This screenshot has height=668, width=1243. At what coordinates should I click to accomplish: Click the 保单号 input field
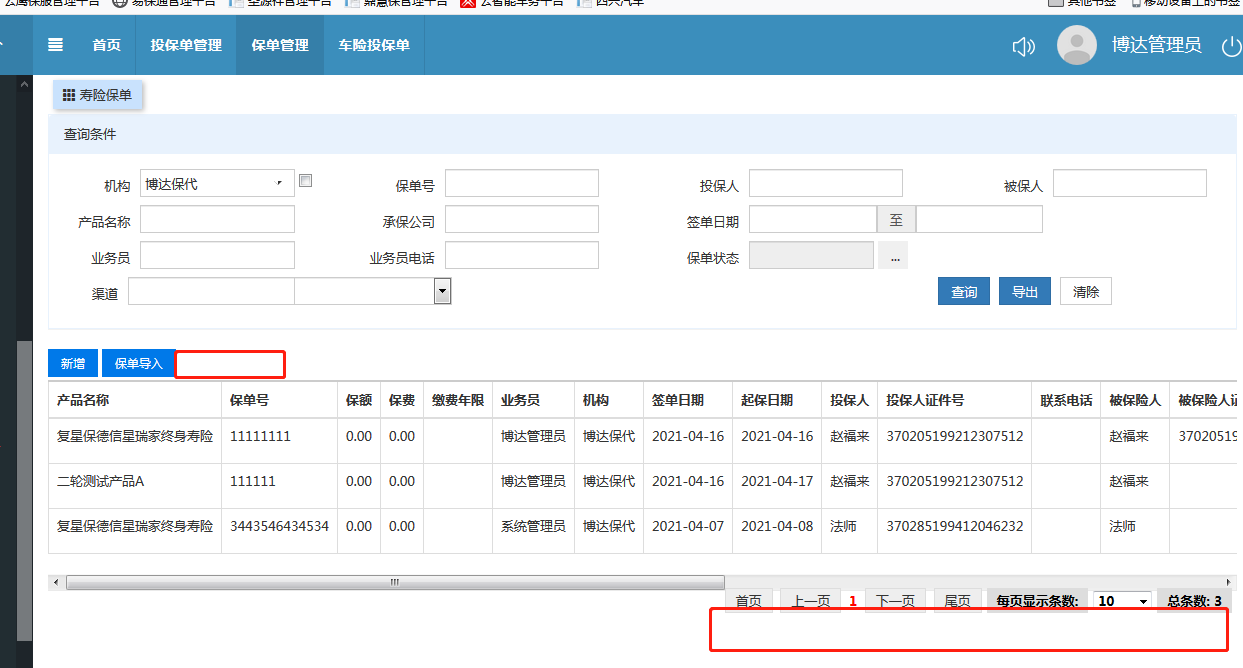522,183
